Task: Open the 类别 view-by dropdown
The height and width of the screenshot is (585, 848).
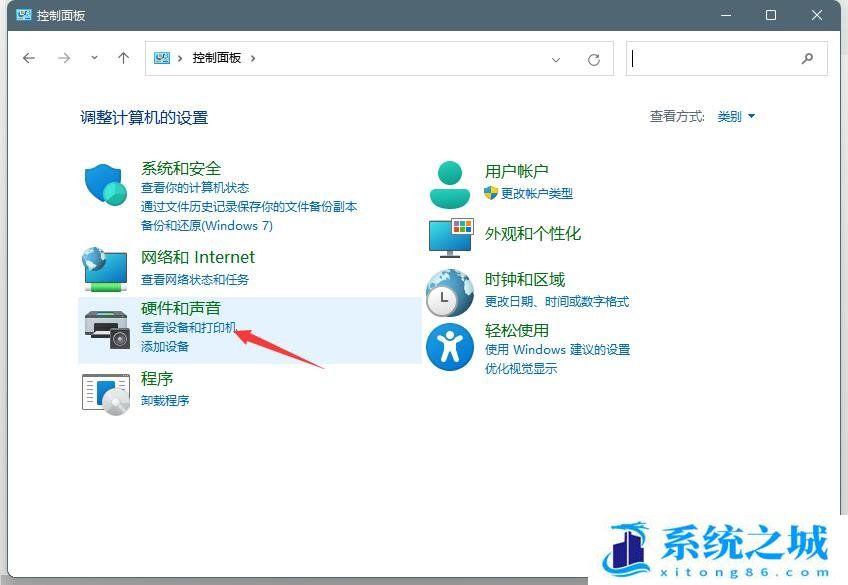Action: pyautogui.click(x=736, y=116)
